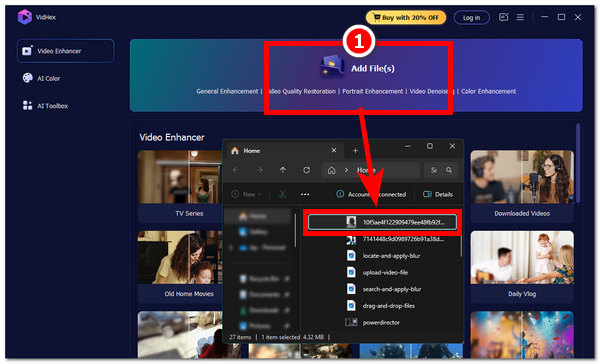Image resolution: width=600 pixels, height=364 pixels.
Task: Select Portrait Enhancement text
Action: tap(372, 91)
